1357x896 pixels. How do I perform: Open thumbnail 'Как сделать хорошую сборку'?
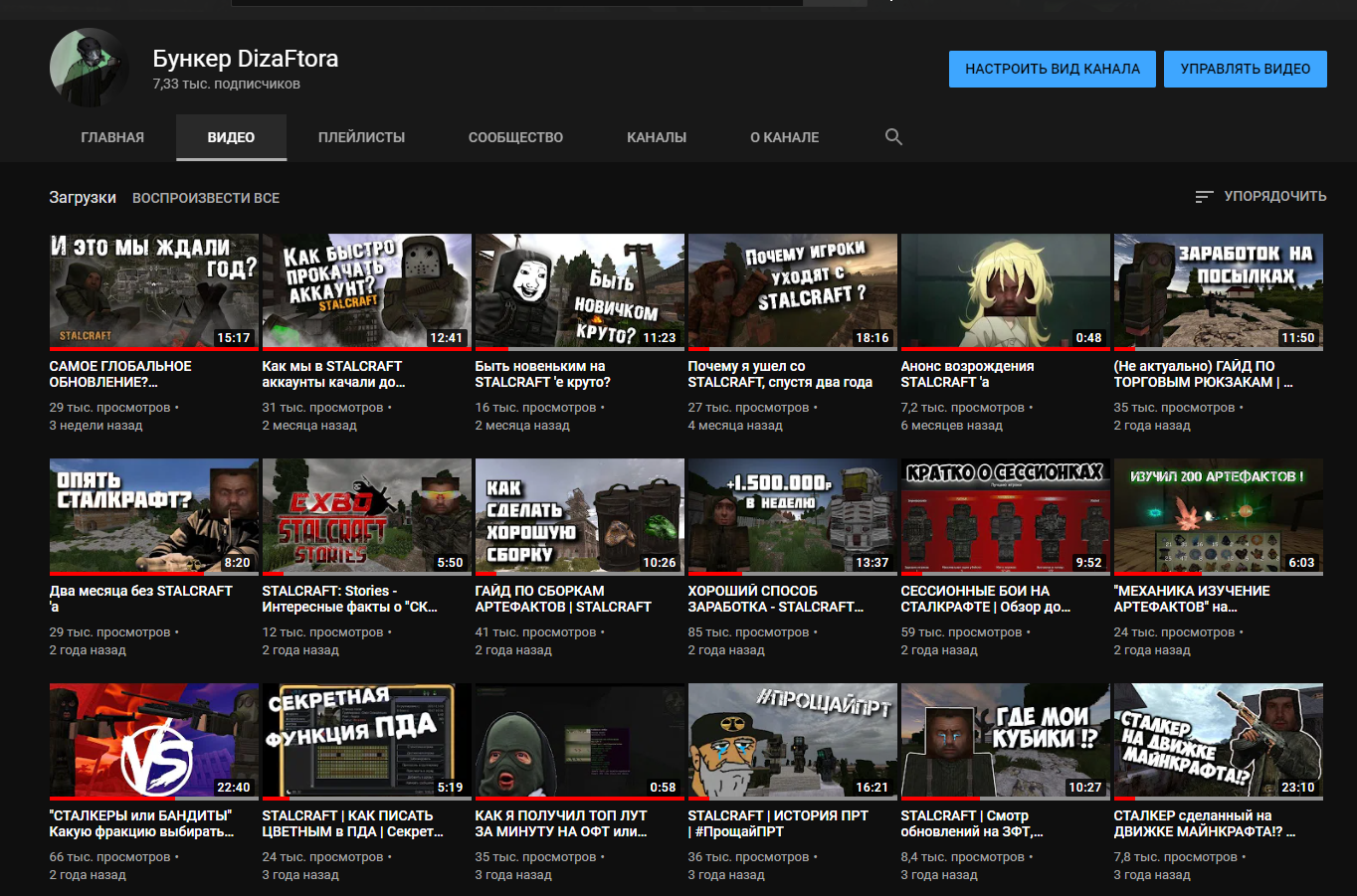tap(580, 517)
